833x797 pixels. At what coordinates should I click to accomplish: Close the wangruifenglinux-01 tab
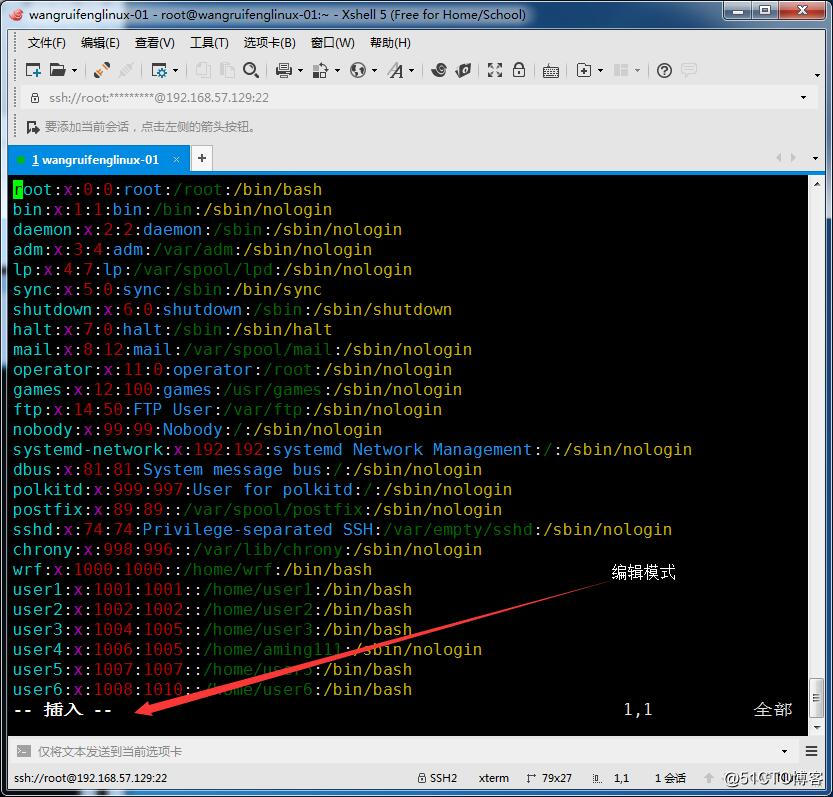click(176, 159)
